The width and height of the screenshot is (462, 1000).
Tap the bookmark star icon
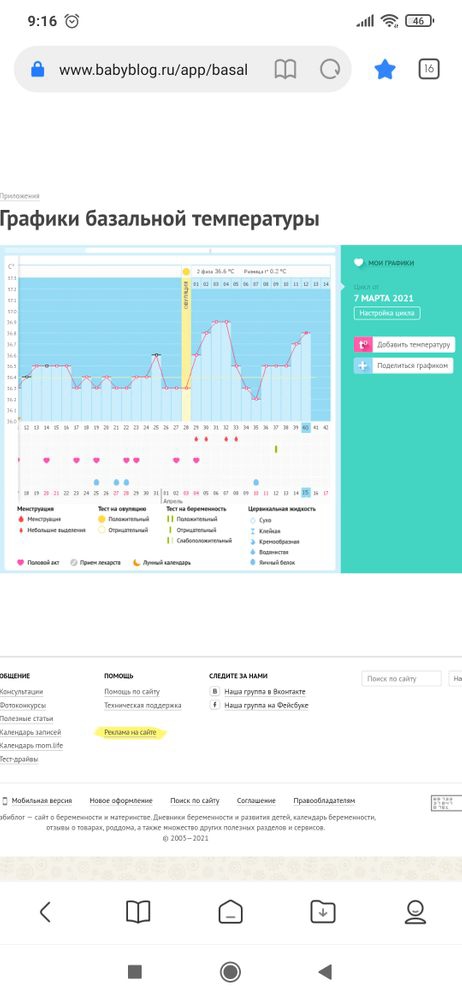point(385,69)
